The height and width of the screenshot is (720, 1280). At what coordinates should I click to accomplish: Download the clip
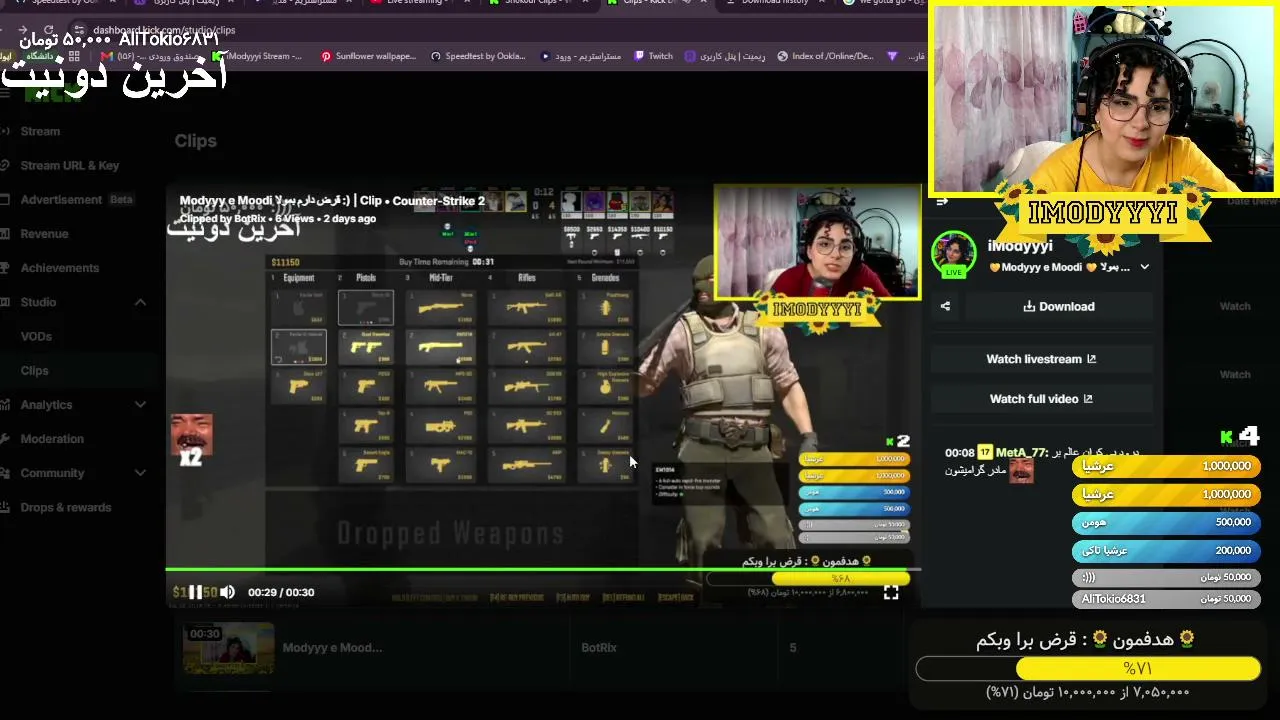coord(1059,307)
